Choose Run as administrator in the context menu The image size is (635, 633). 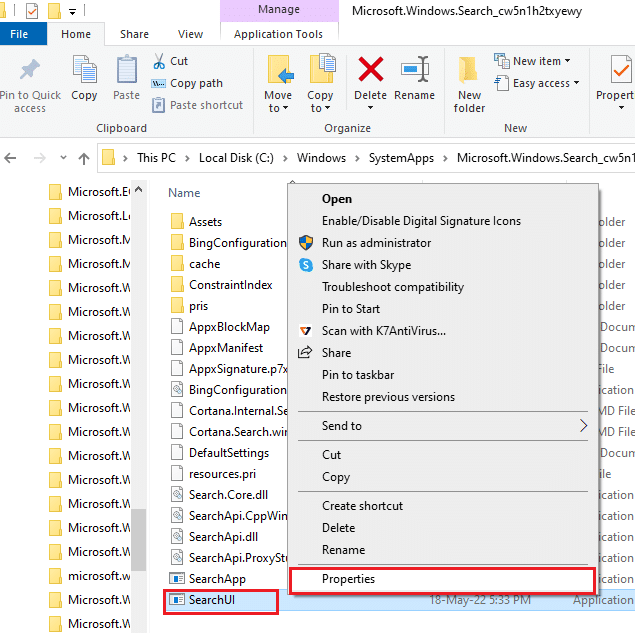coord(376,243)
